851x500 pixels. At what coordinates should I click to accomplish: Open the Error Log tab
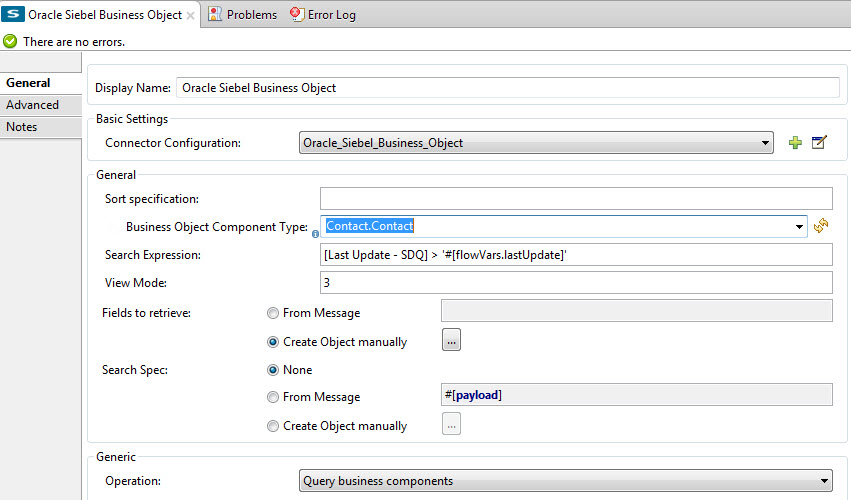323,15
